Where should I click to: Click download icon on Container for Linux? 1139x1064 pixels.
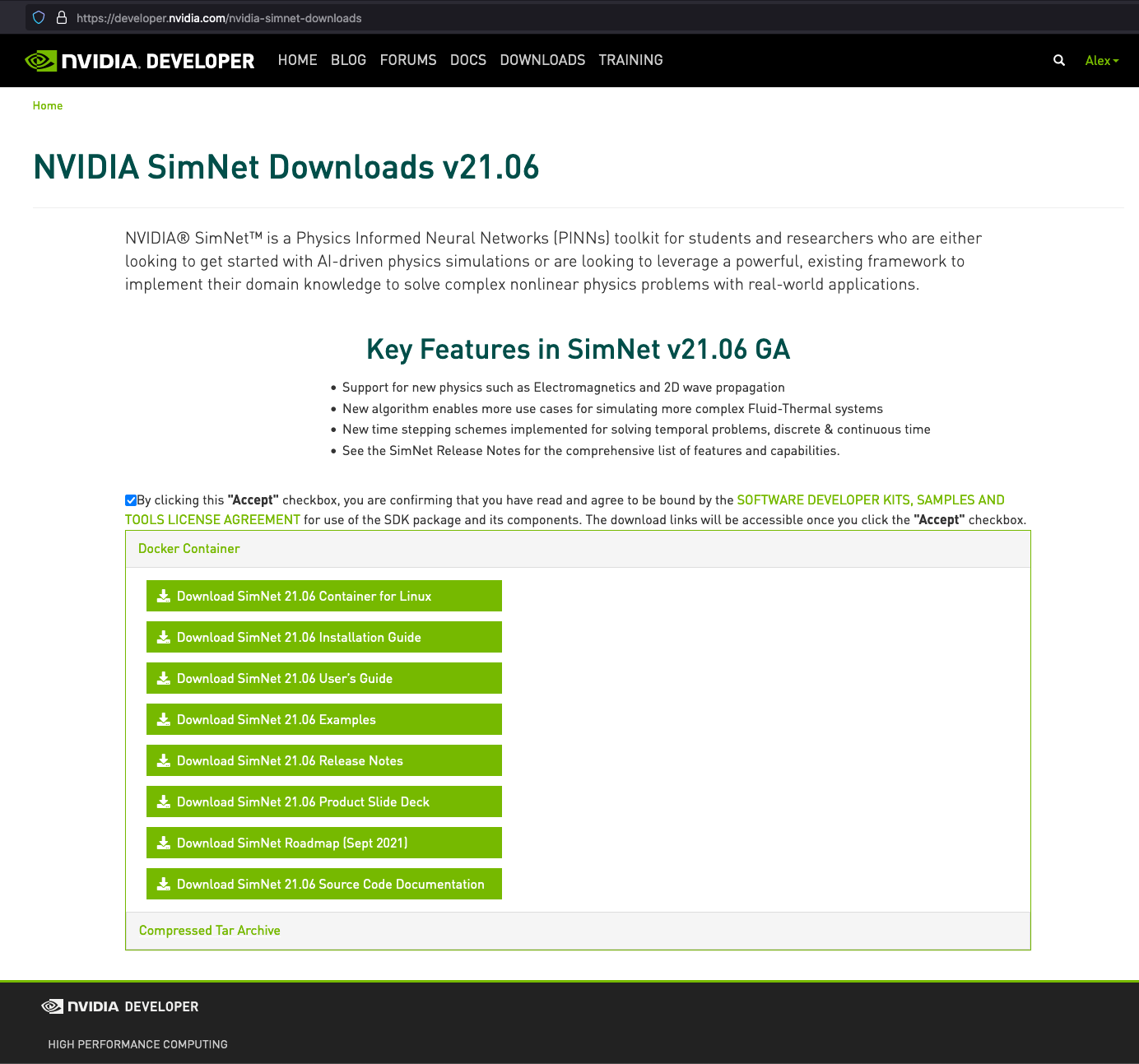pos(164,596)
